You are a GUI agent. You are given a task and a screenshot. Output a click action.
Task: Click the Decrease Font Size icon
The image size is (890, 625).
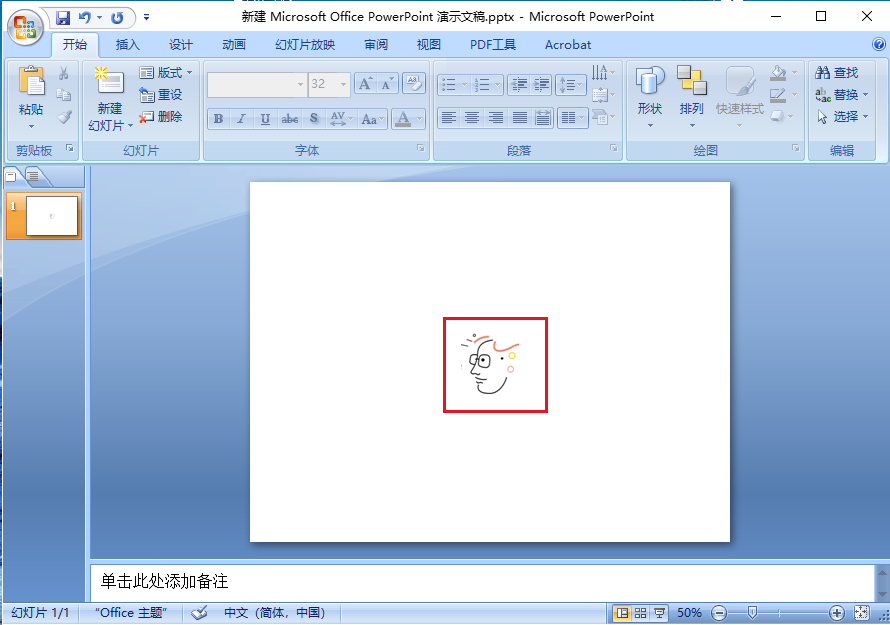coord(388,85)
